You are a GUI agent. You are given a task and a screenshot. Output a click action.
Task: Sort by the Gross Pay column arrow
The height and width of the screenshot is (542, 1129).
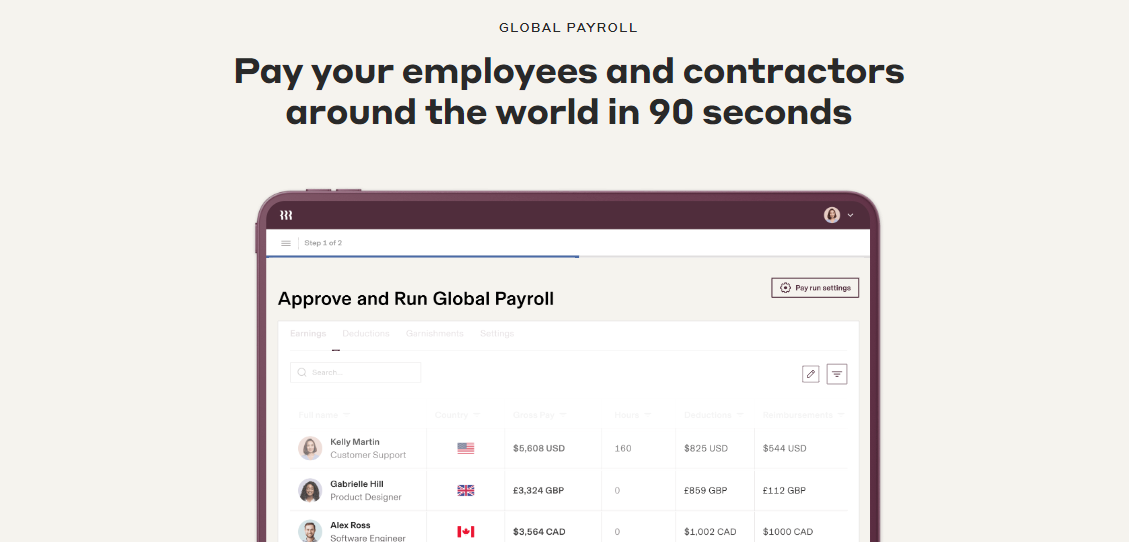[563, 415]
